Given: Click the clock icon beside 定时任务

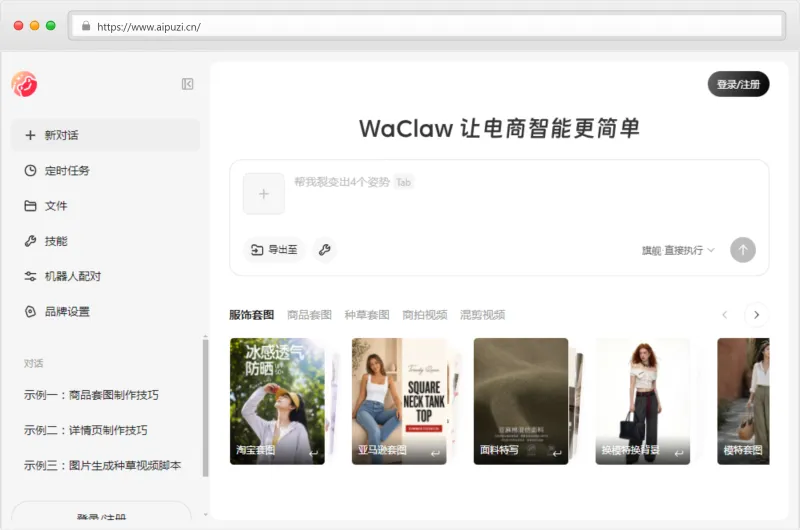Looking at the screenshot, I should (x=31, y=170).
